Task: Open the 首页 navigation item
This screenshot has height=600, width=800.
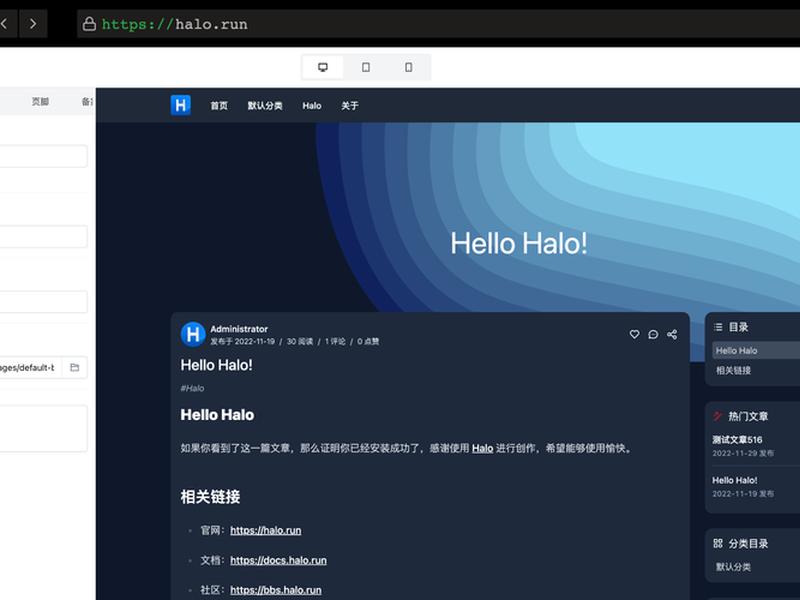Action: 219,106
